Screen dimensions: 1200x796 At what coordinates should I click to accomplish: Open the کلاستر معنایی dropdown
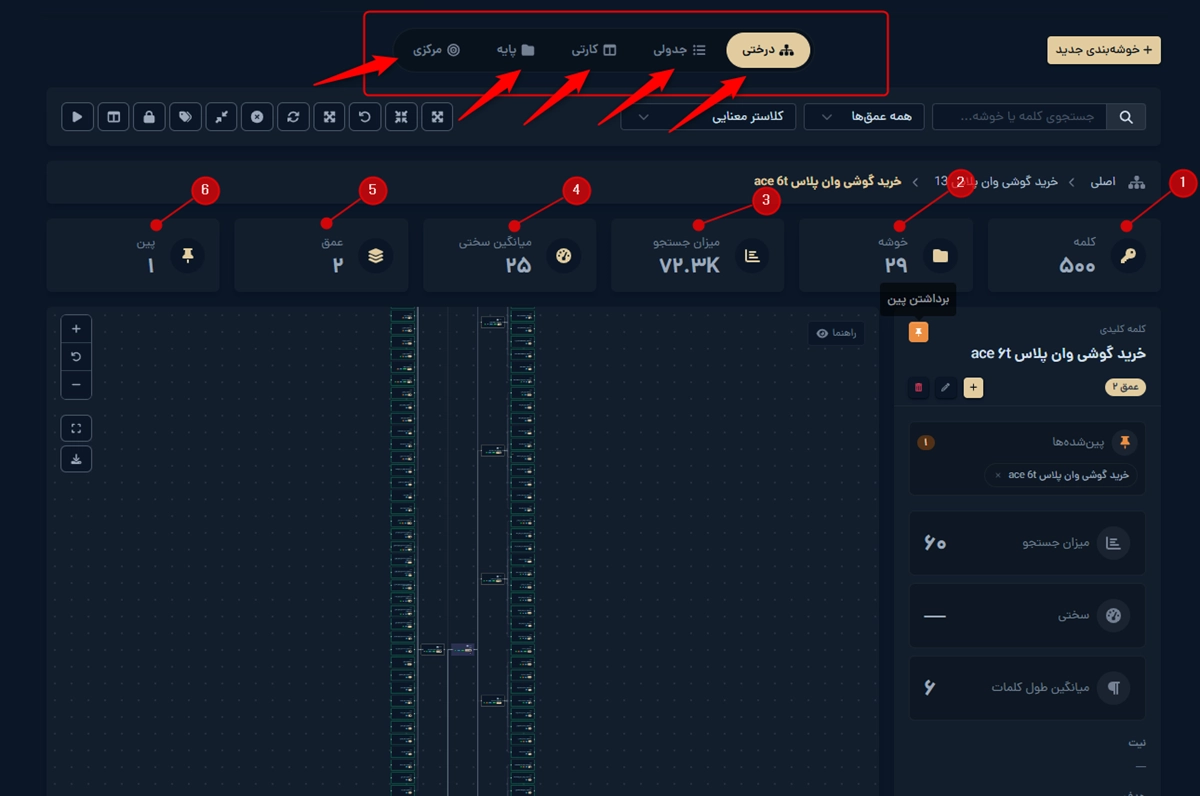[708, 117]
